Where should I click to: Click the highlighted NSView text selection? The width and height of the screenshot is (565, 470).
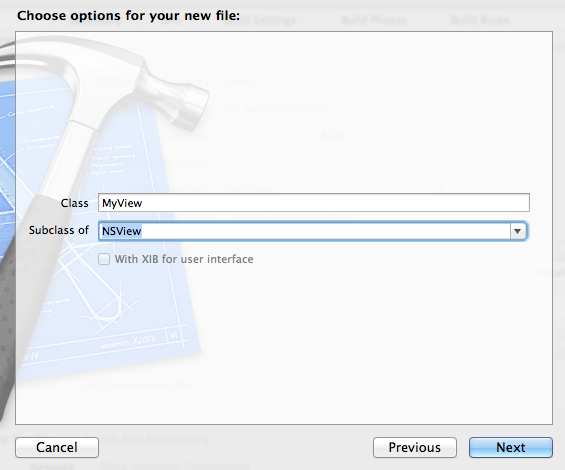point(121,231)
